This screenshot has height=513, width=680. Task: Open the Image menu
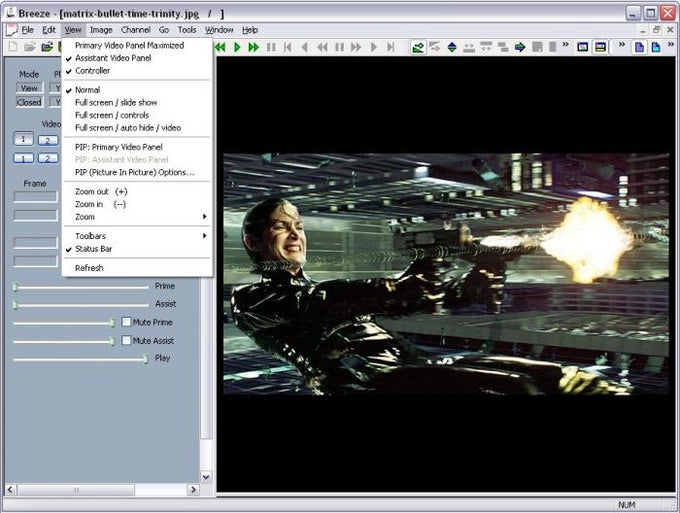click(101, 30)
